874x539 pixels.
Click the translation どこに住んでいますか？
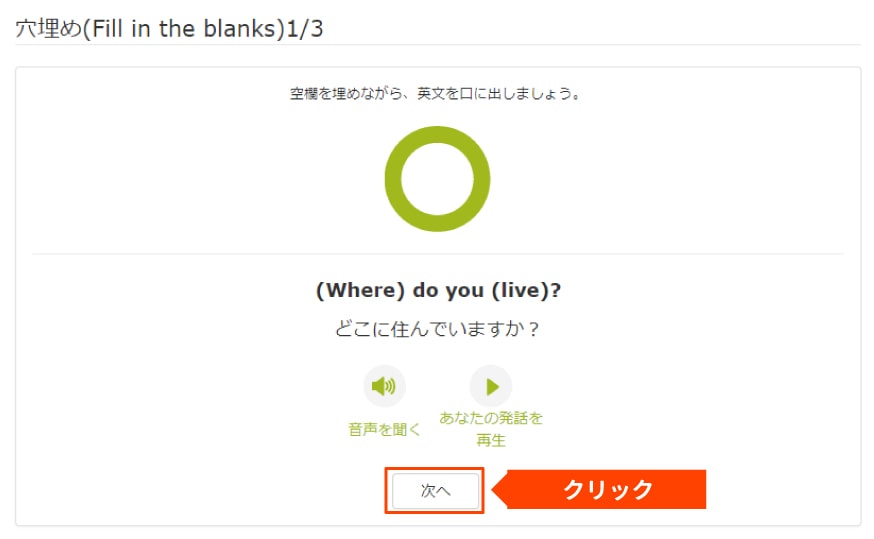(x=438, y=329)
